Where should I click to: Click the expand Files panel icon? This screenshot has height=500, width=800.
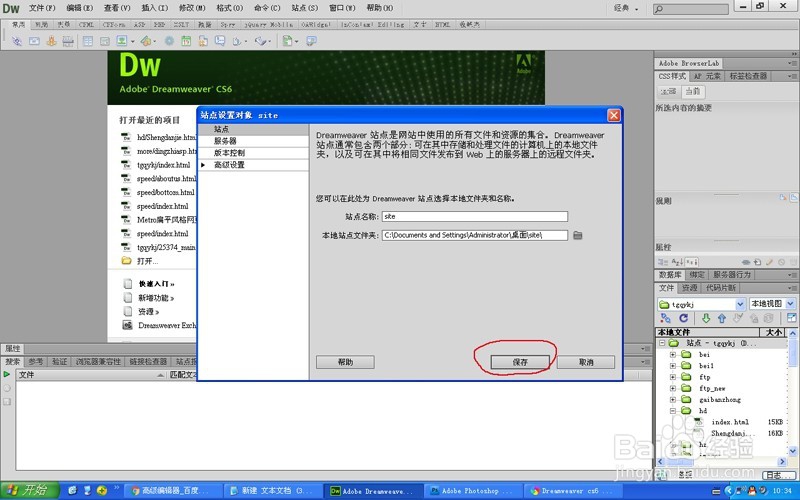tap(791, 318)
